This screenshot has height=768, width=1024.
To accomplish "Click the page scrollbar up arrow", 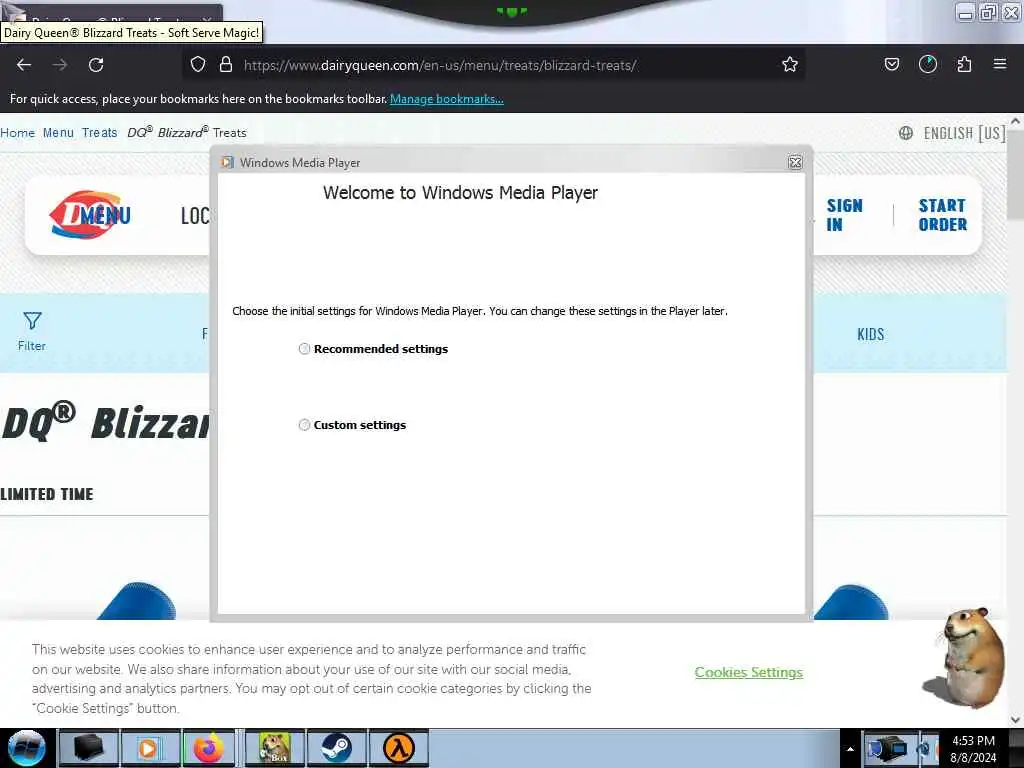I will coord(1015,121).
